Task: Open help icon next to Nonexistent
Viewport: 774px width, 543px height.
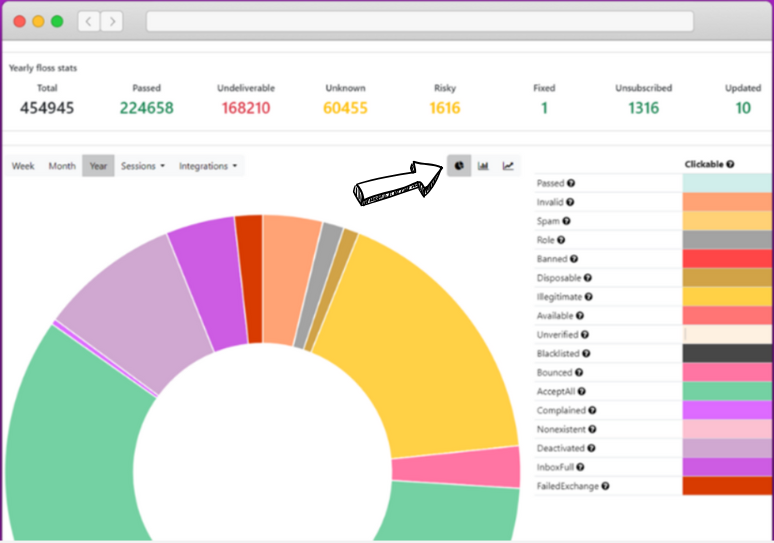Action: 592,429
